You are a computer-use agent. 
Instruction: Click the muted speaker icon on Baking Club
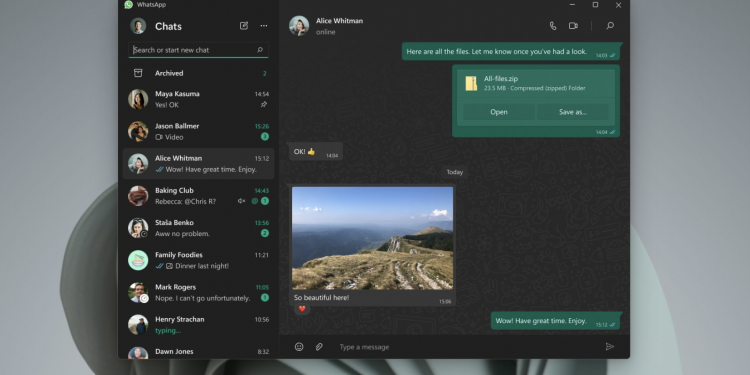coord(242,201)
